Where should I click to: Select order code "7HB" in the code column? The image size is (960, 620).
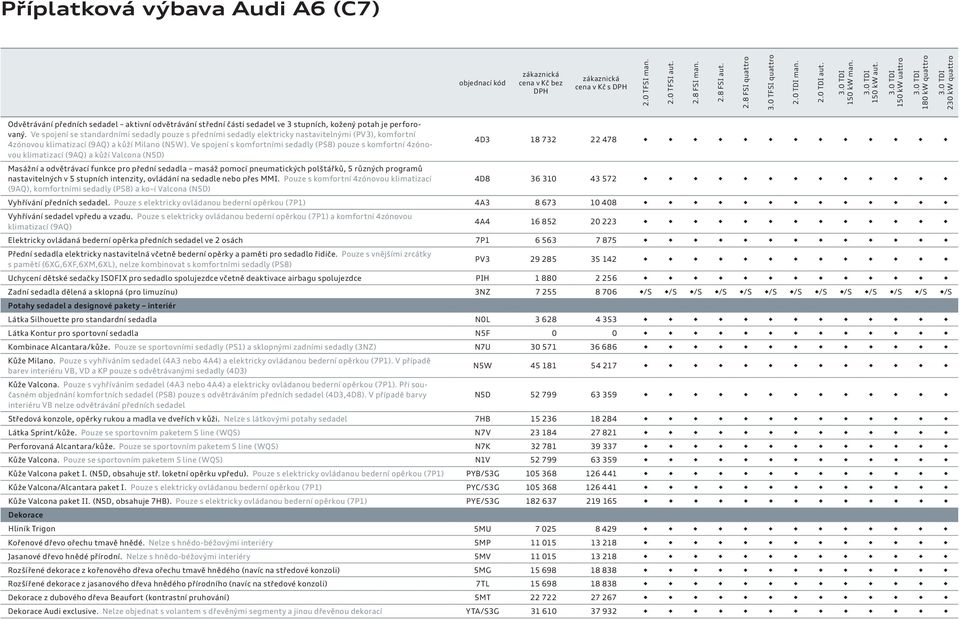pyautogui.click(x=482, y=419)
